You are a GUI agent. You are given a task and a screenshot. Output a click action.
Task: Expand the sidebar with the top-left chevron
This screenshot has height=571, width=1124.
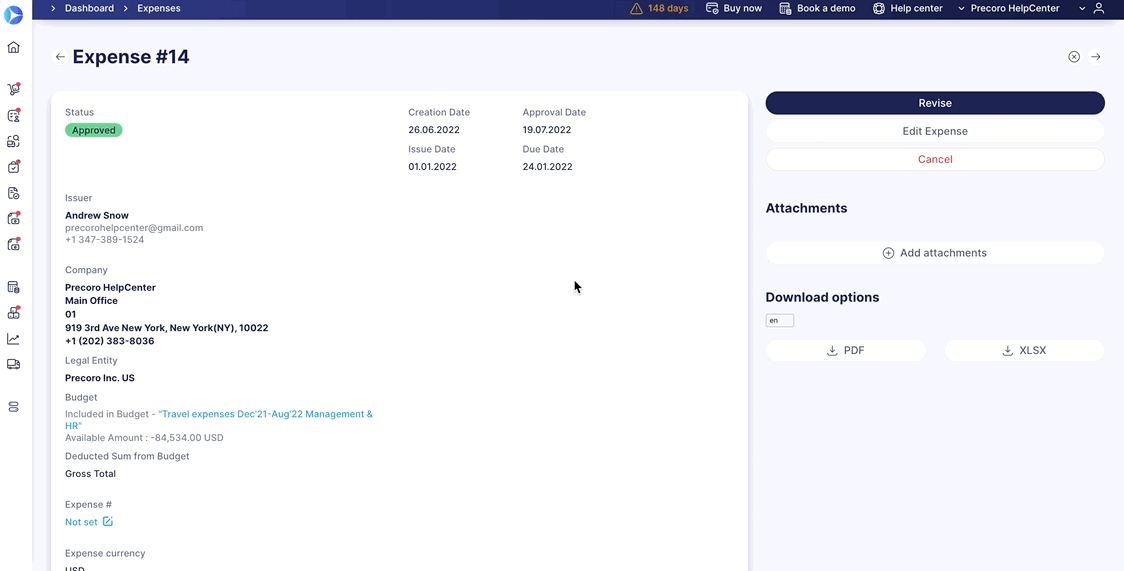tap(53, 9)
